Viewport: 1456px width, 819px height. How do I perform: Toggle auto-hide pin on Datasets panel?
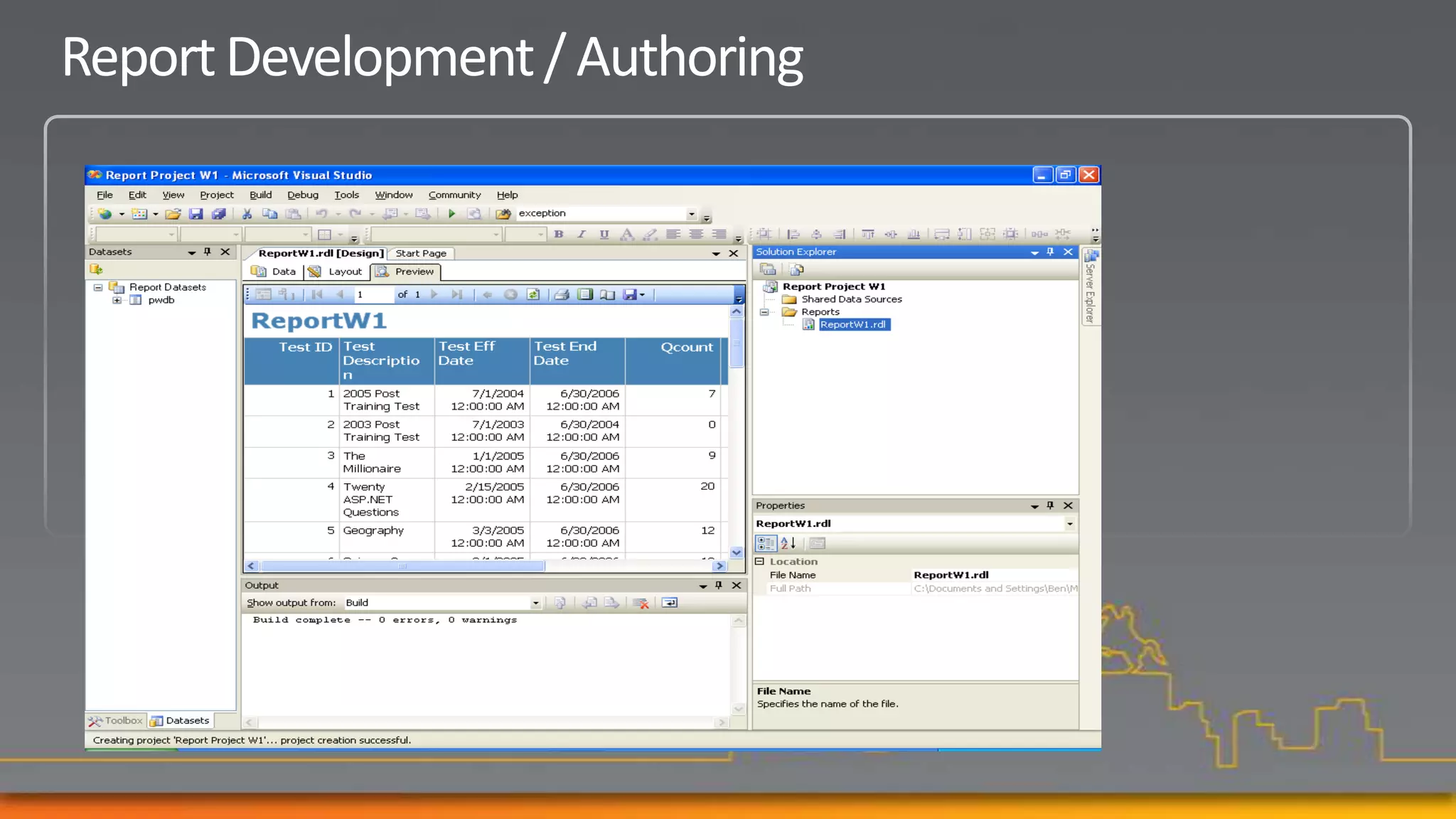[x=208, y=252]
